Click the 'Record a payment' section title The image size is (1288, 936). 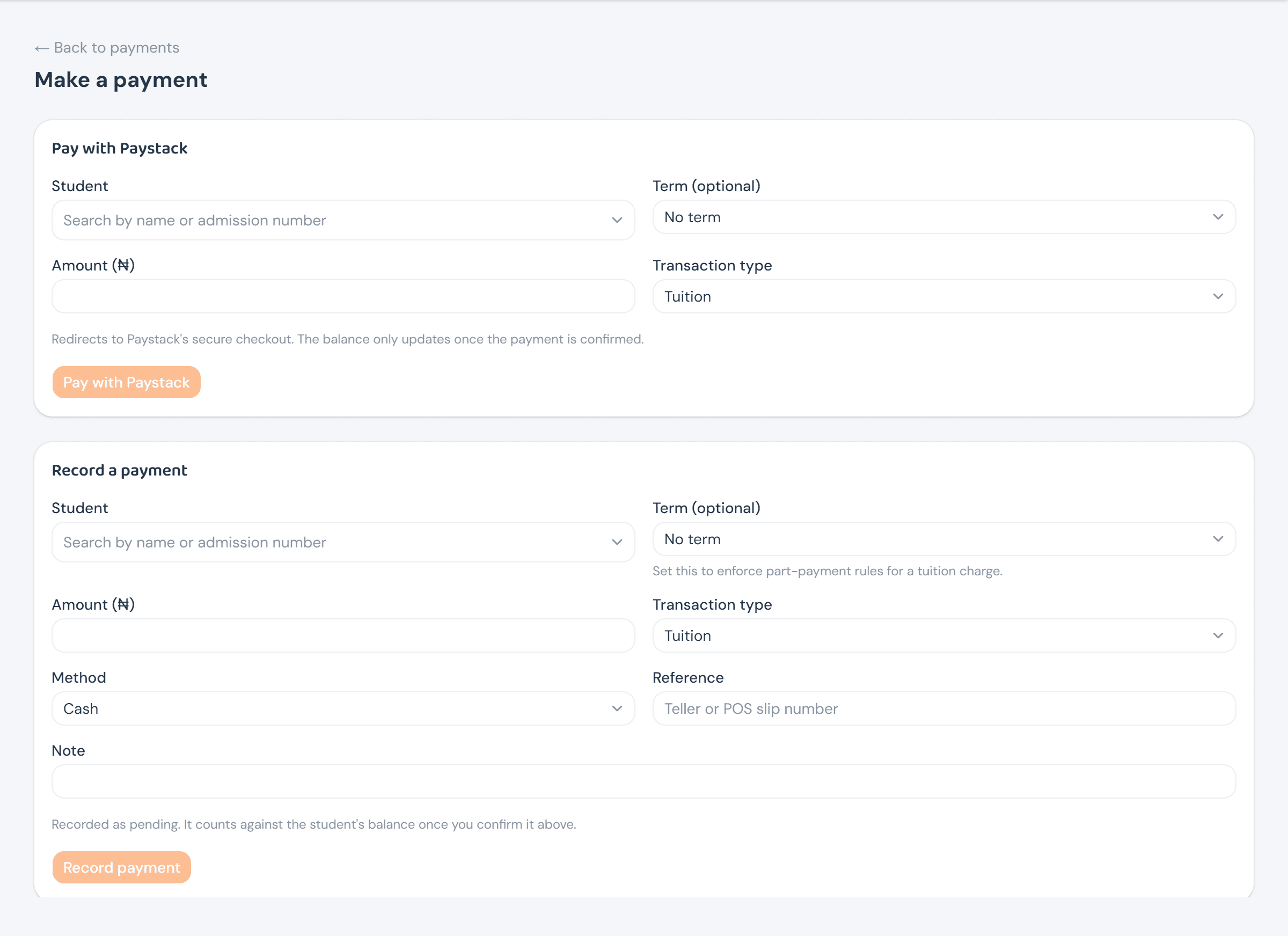pyautogui.click(x=119, y=470)
